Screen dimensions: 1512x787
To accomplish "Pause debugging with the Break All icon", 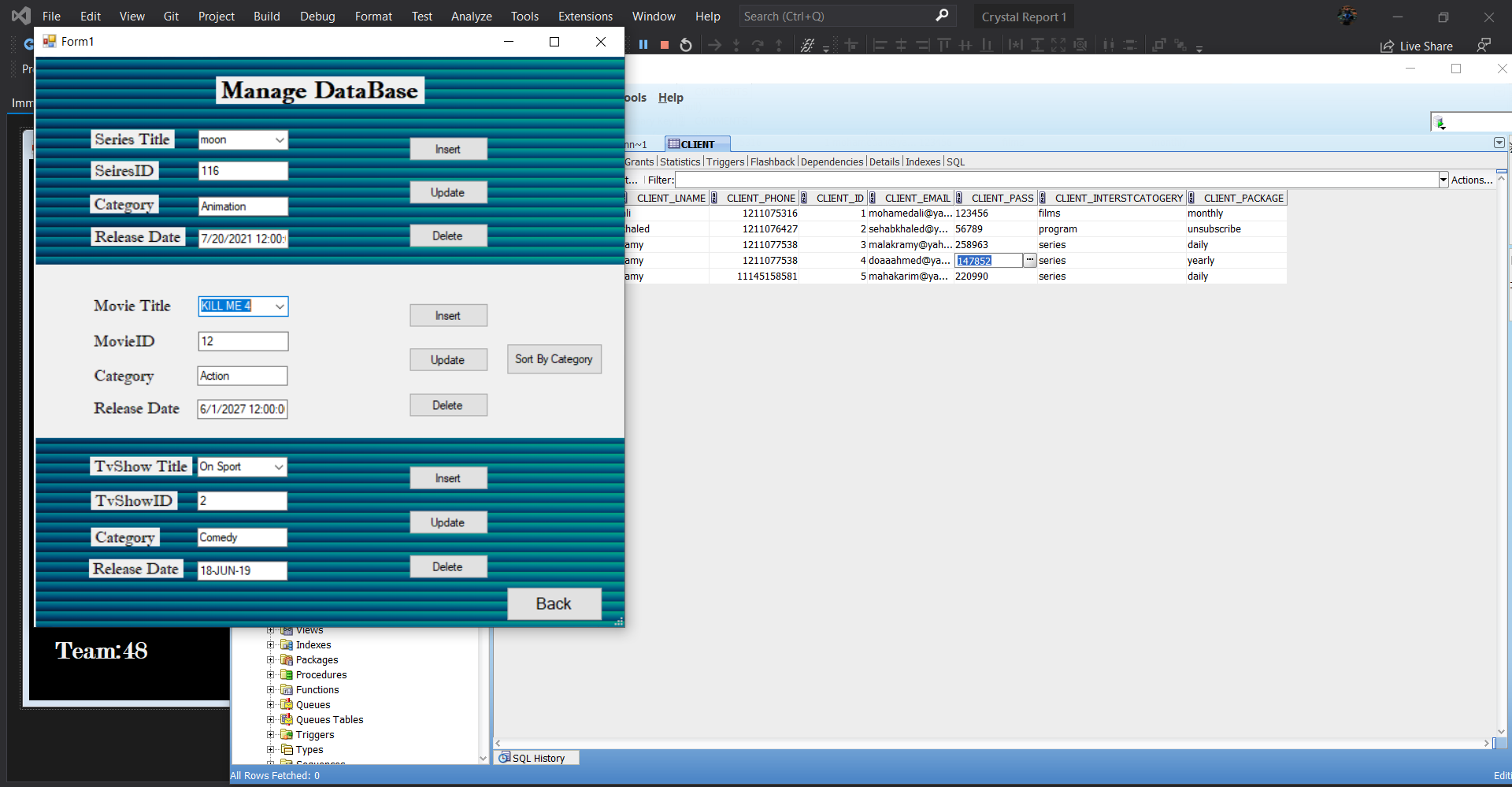I will coord(643,45).
